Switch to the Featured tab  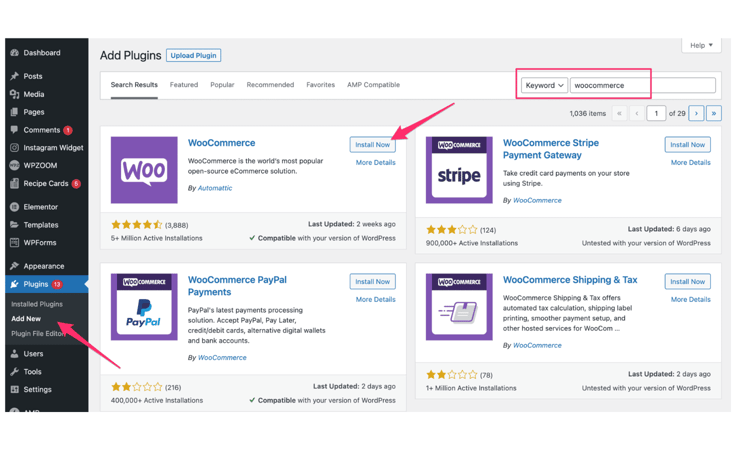[184, 85]
